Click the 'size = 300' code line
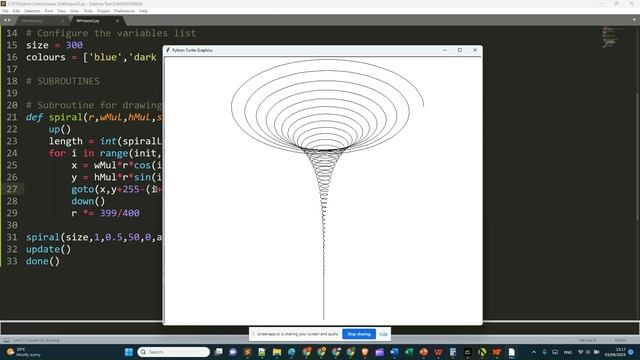This screenshot has width=640, height=360. coord(54,45)
